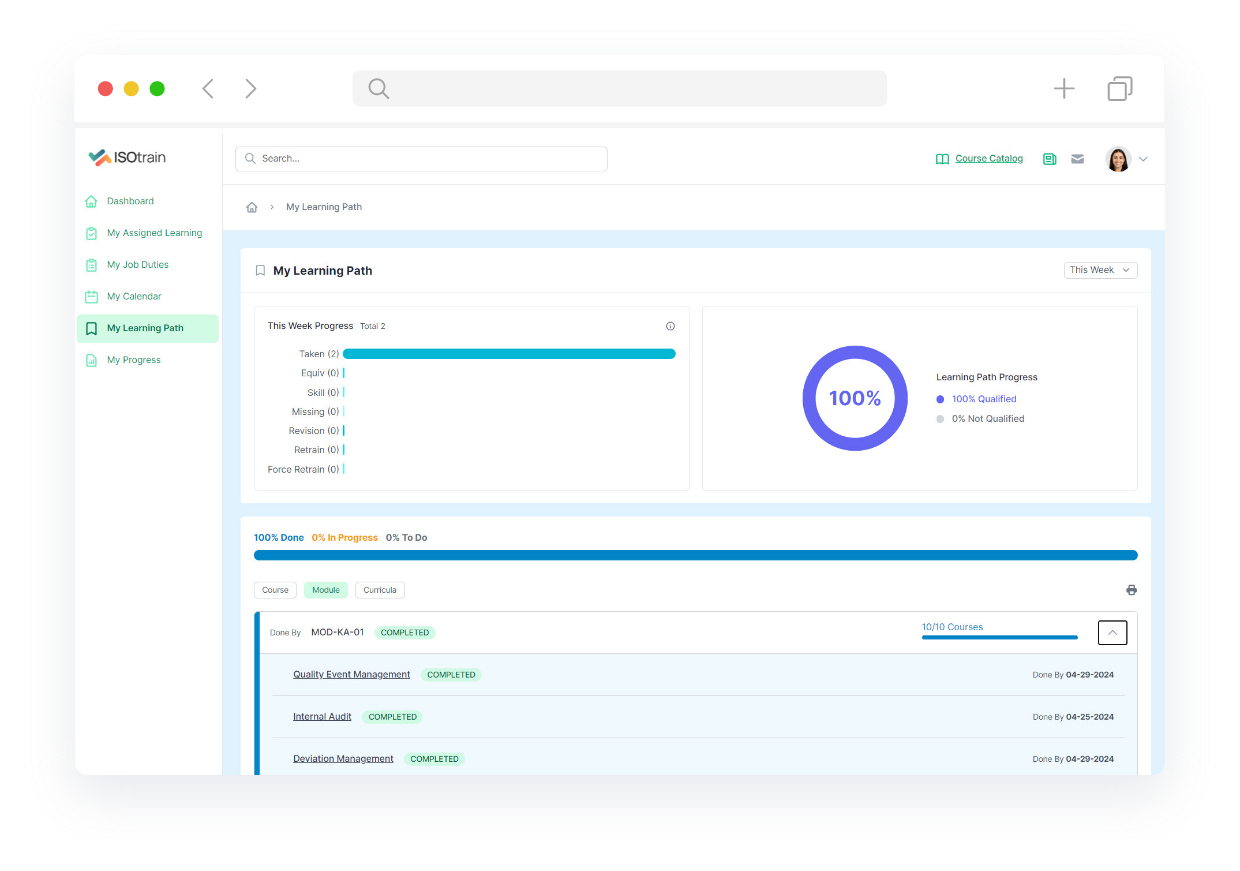1240x871 pixels.
Task: Click the Taken progress bar
Action: pos(509,354)
